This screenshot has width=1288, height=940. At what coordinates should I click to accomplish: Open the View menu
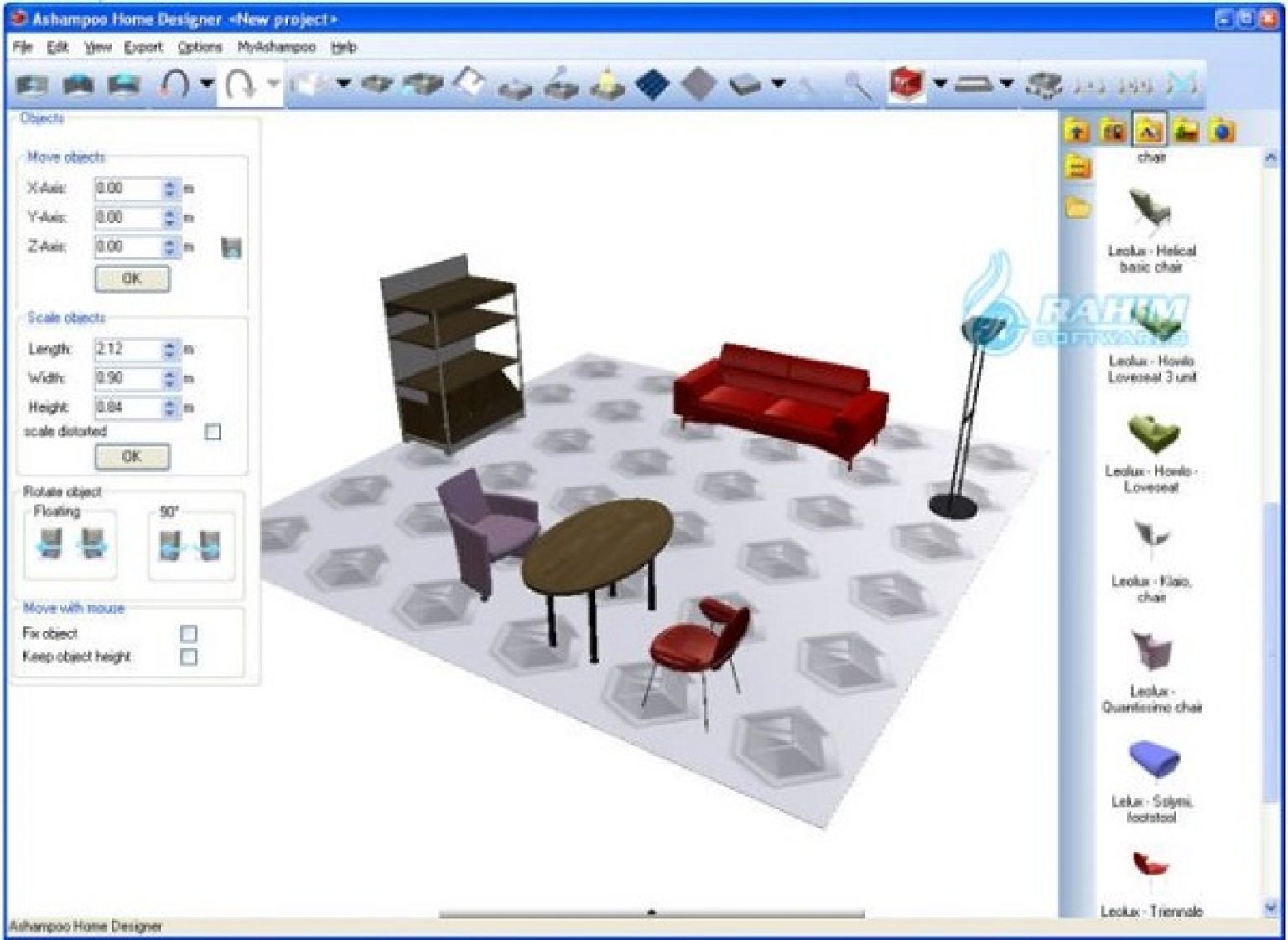pyautogui.click(x=97, y=47)
